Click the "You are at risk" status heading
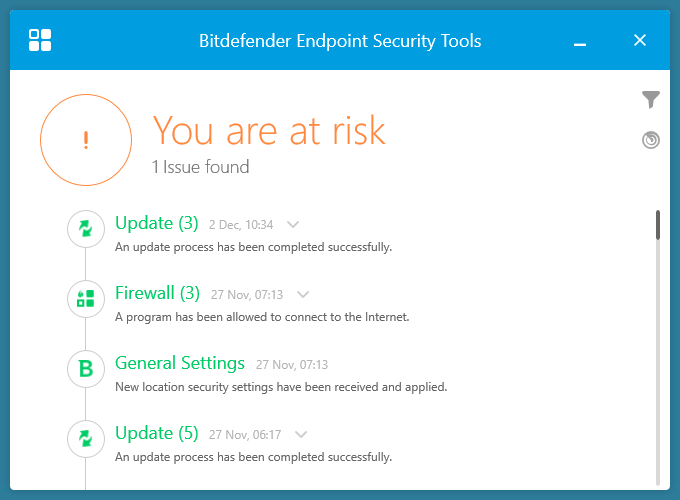680x500 pixels. 268,131
